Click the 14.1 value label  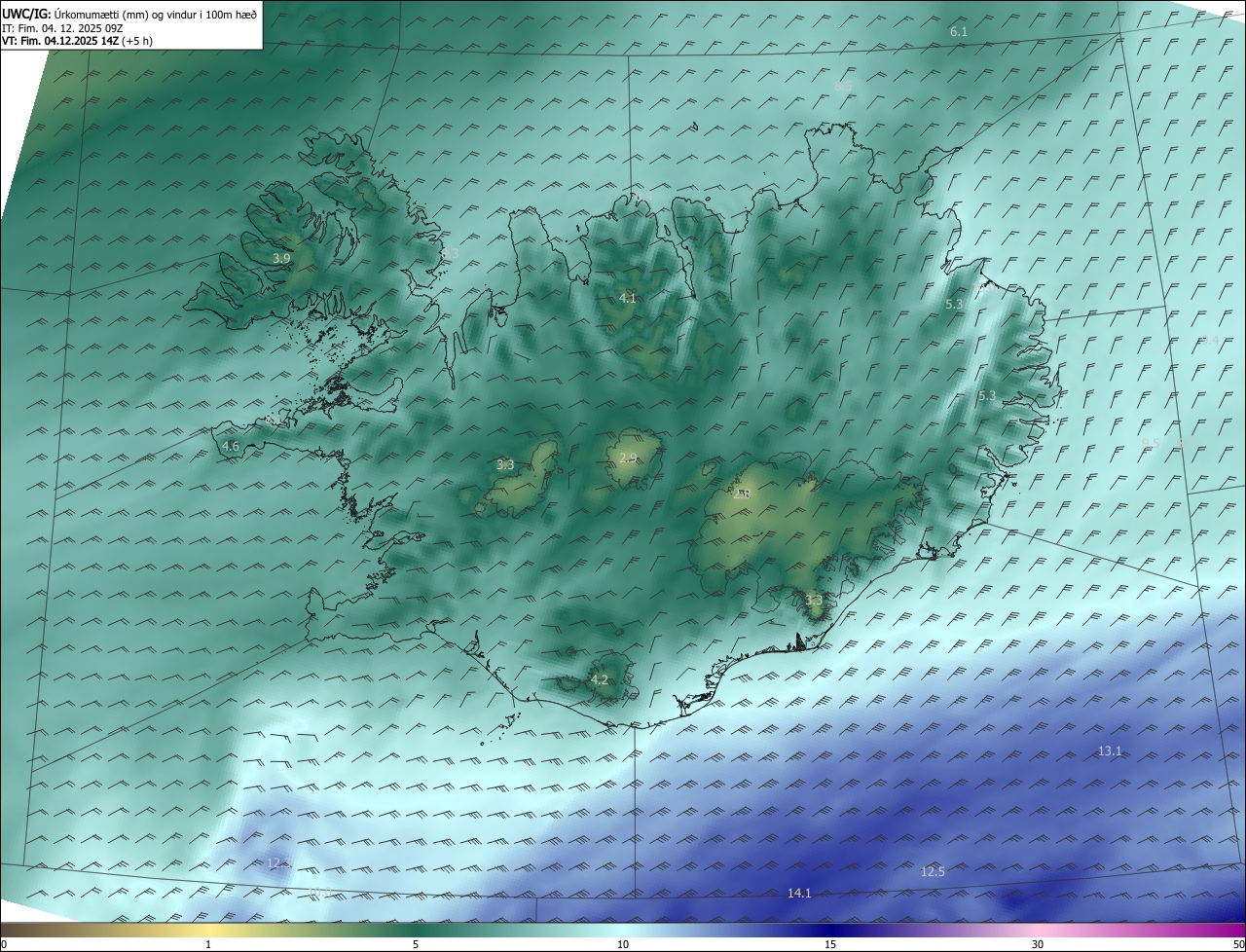pyautogui.click(x=799, y=893)
